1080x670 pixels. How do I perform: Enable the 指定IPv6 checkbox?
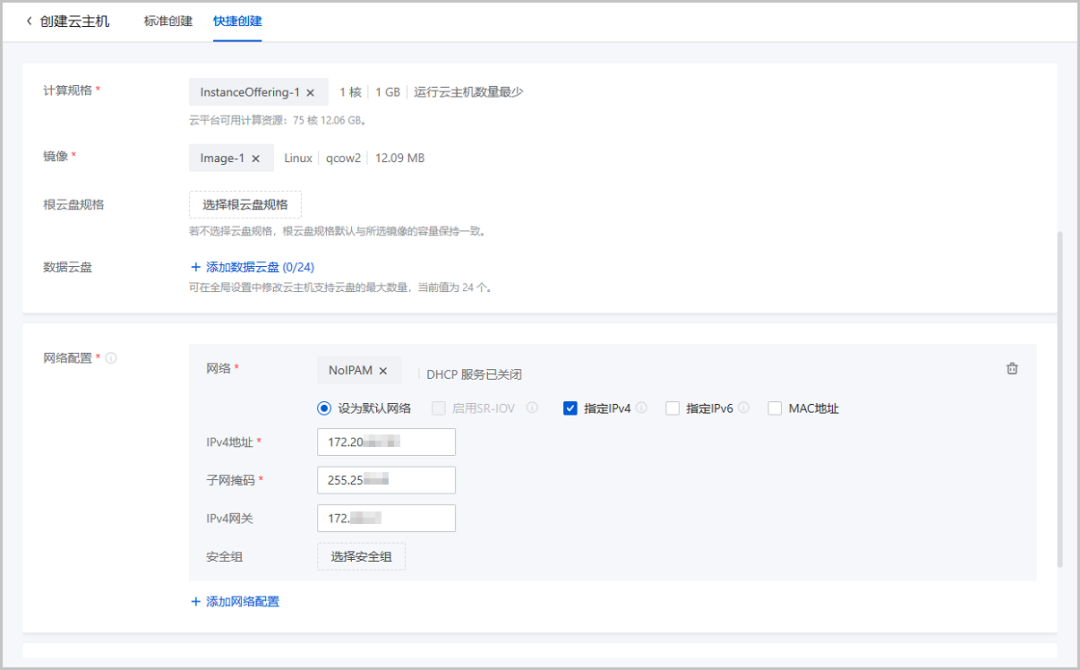pyautogui.click(x=673, y=408)
